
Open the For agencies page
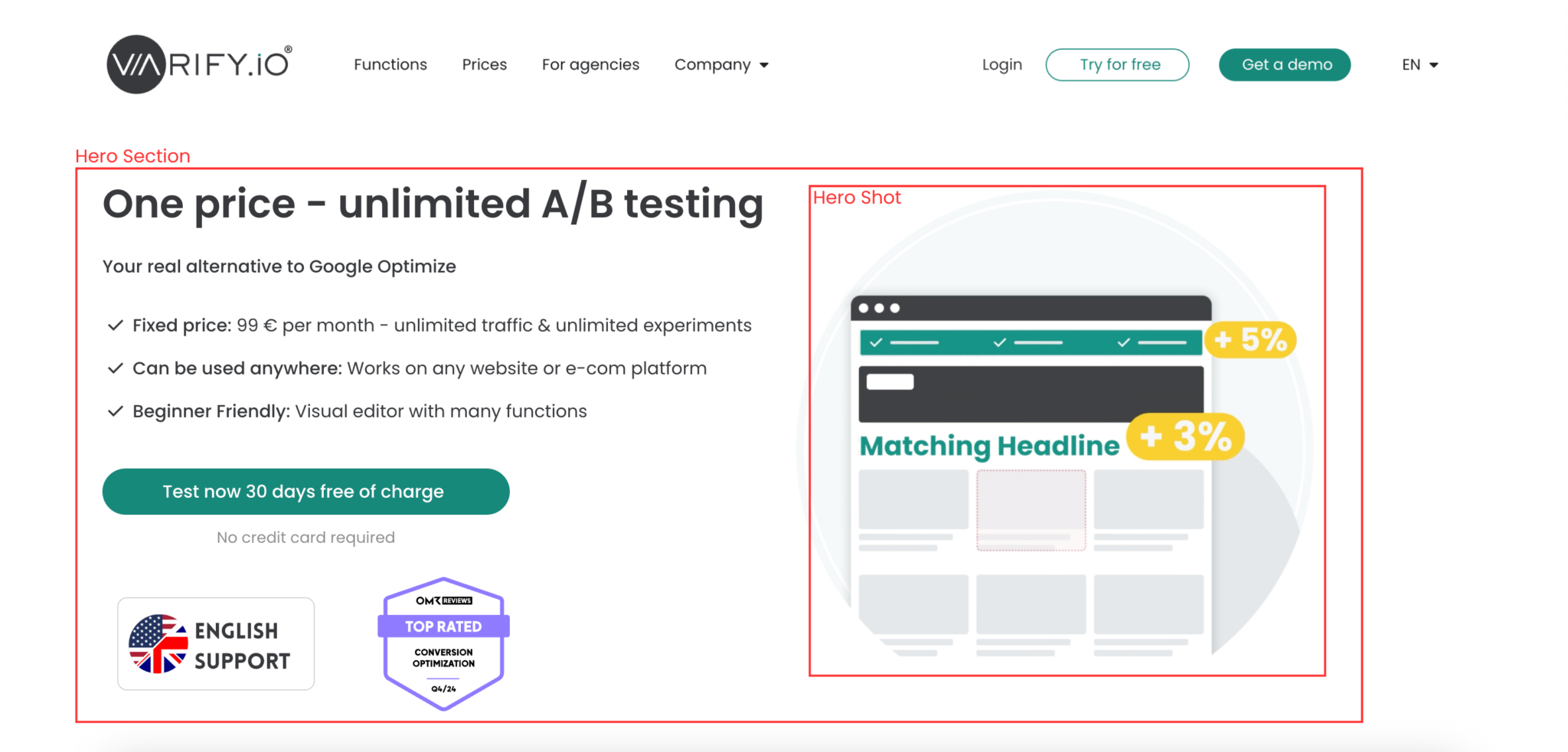590,64
